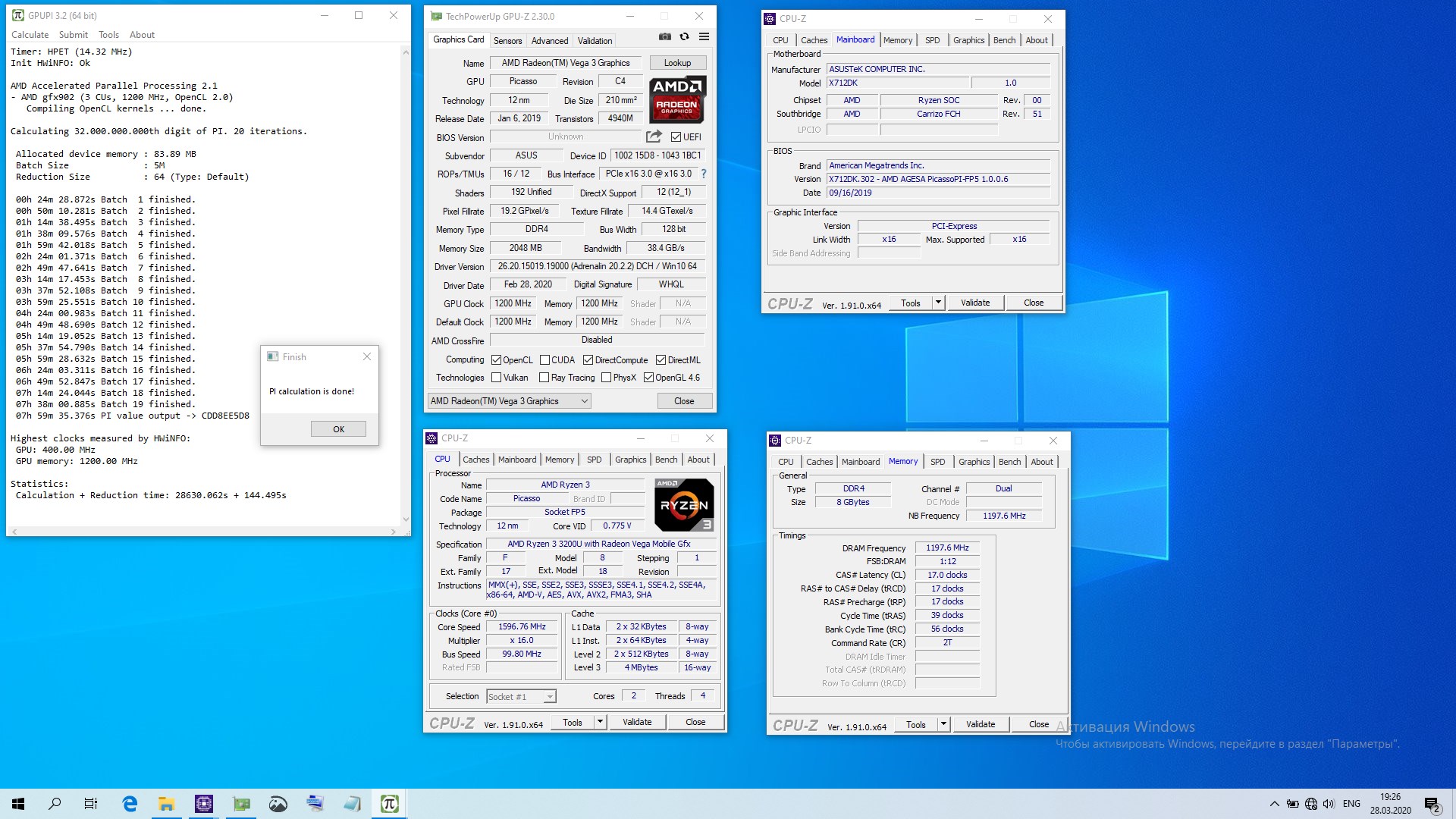The image size is (1456, 819).
Task: Open SPD tab in CPU-Z Mainboard window
Action: (x=932, y=40)
